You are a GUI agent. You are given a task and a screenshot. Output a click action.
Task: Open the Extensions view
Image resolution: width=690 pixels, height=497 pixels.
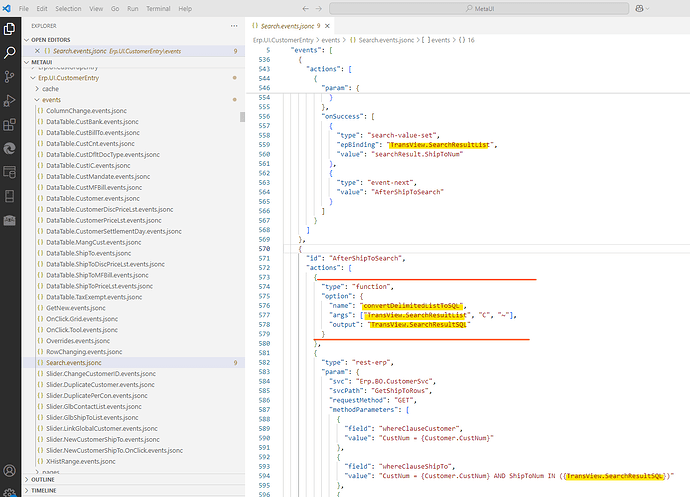click(x=9, y=125)
